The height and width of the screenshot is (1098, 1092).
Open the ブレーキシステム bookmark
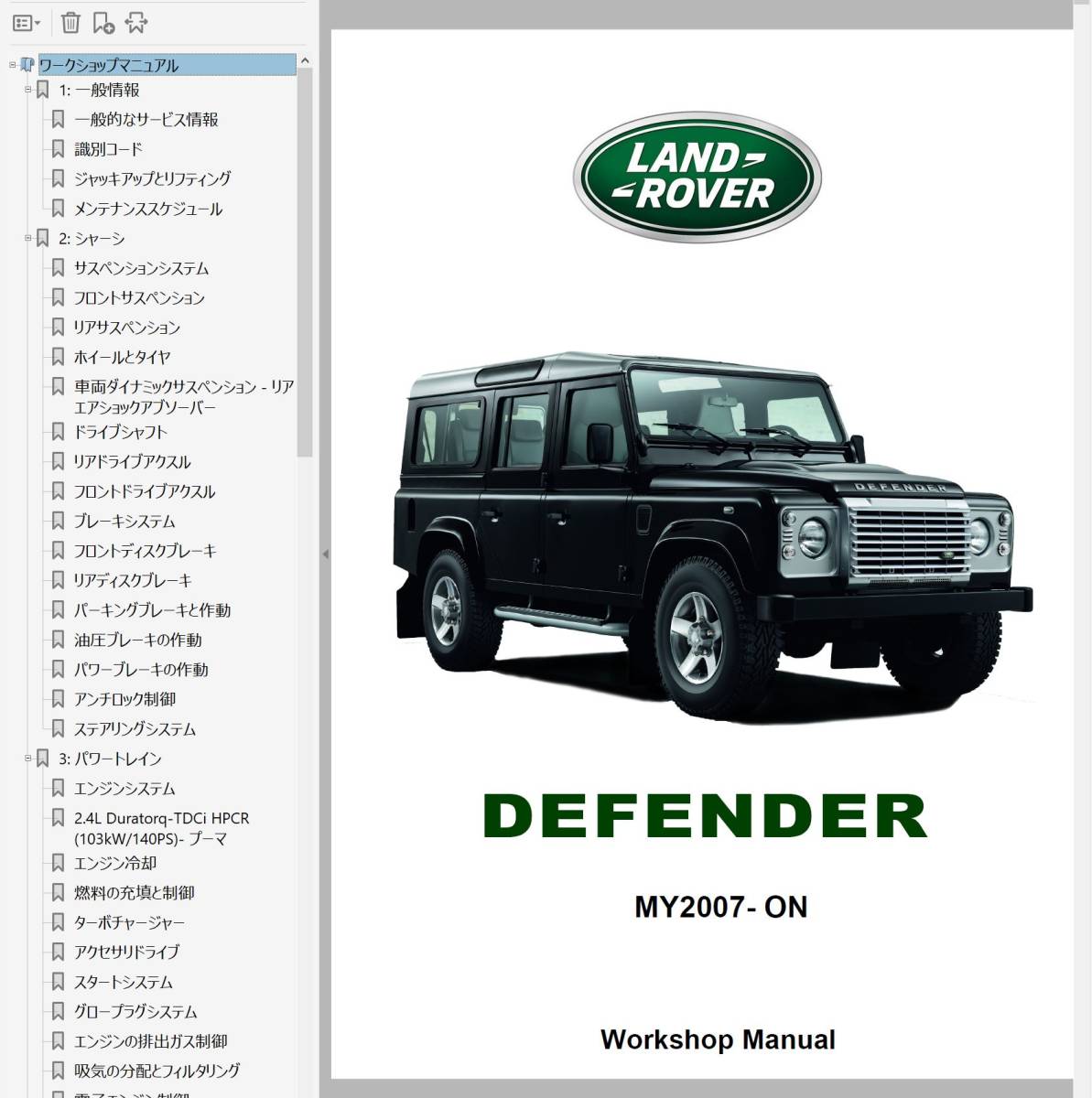(x=124, y=522)
